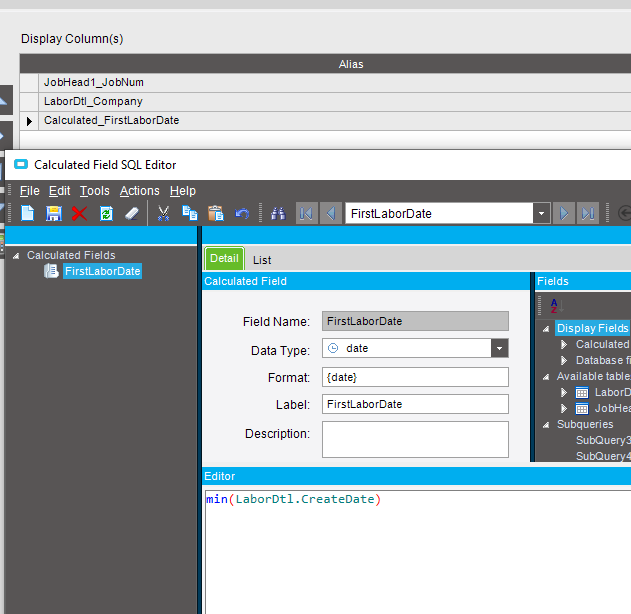631x614 pixels.
Task: Click the Description text area
Action: coord(415,439)
